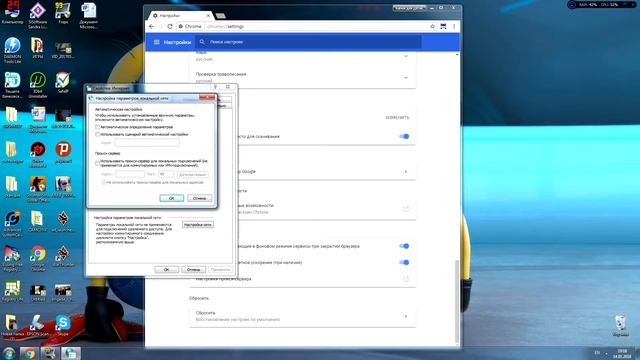Viewport: 640px width, 360px height.
Task: Enable use proxy server for local connections
Action: 98,163
